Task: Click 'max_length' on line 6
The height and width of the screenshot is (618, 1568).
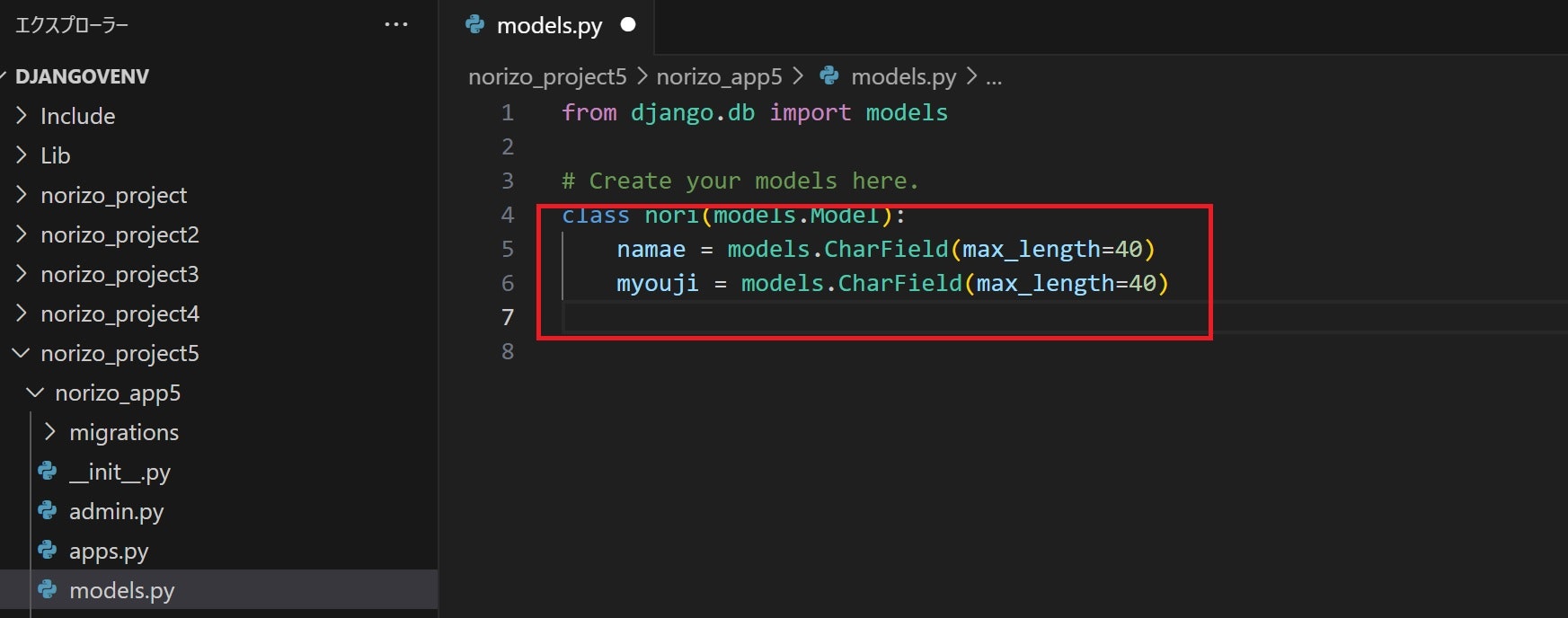Action: [x=1045, y=284]
